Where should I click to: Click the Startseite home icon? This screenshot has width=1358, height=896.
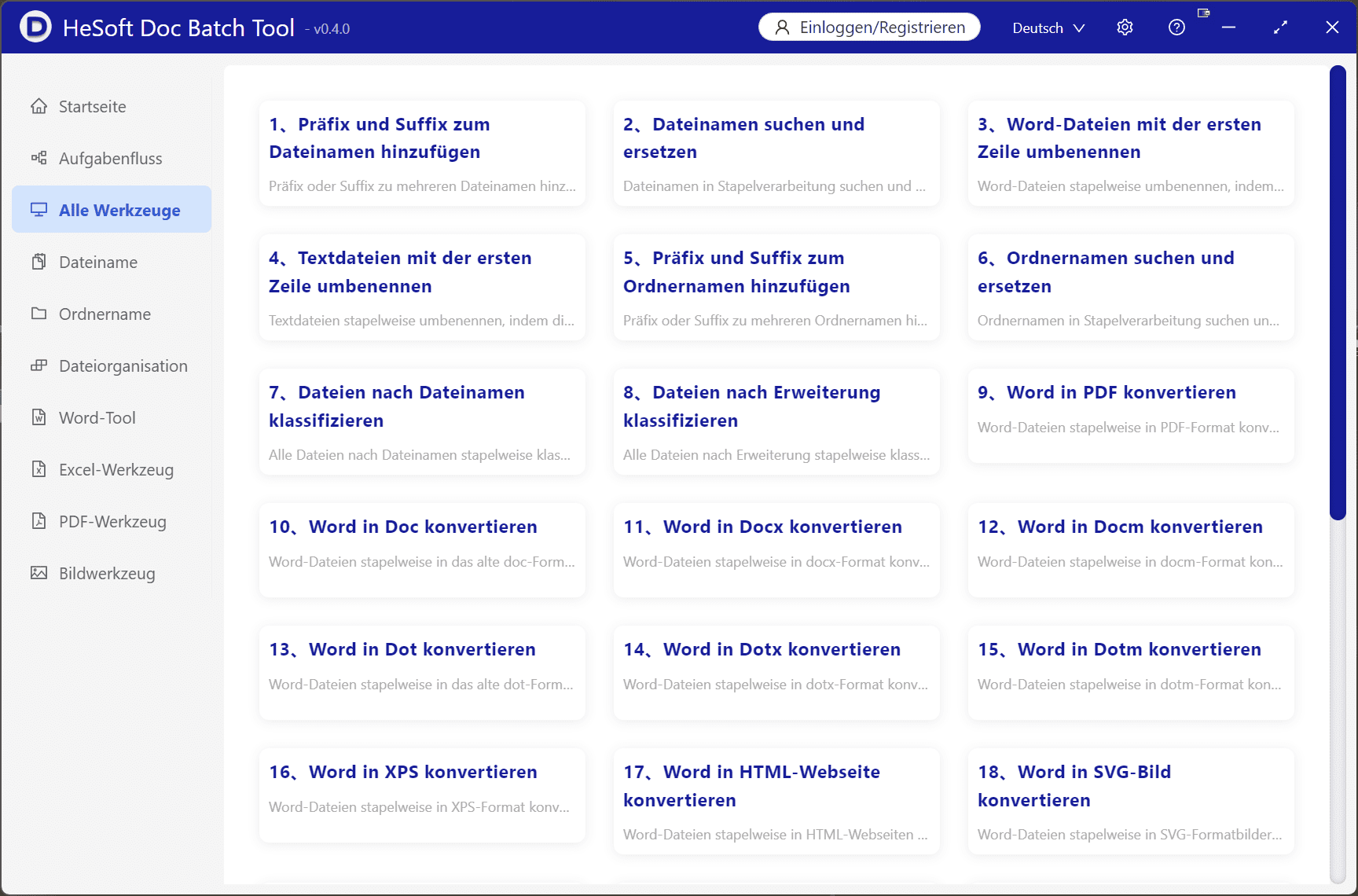[39, 106]
